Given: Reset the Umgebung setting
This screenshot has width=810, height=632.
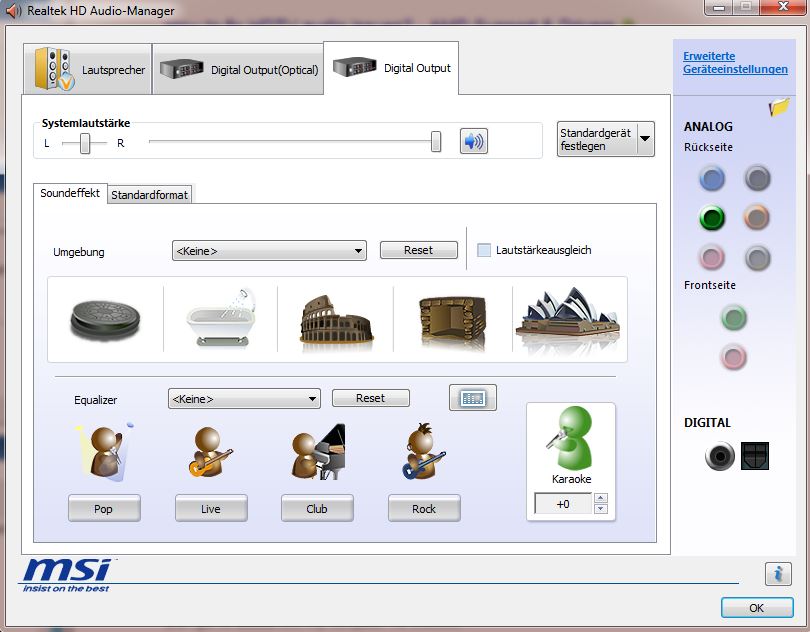Looking at the screenshot, I should click(418, 250).
